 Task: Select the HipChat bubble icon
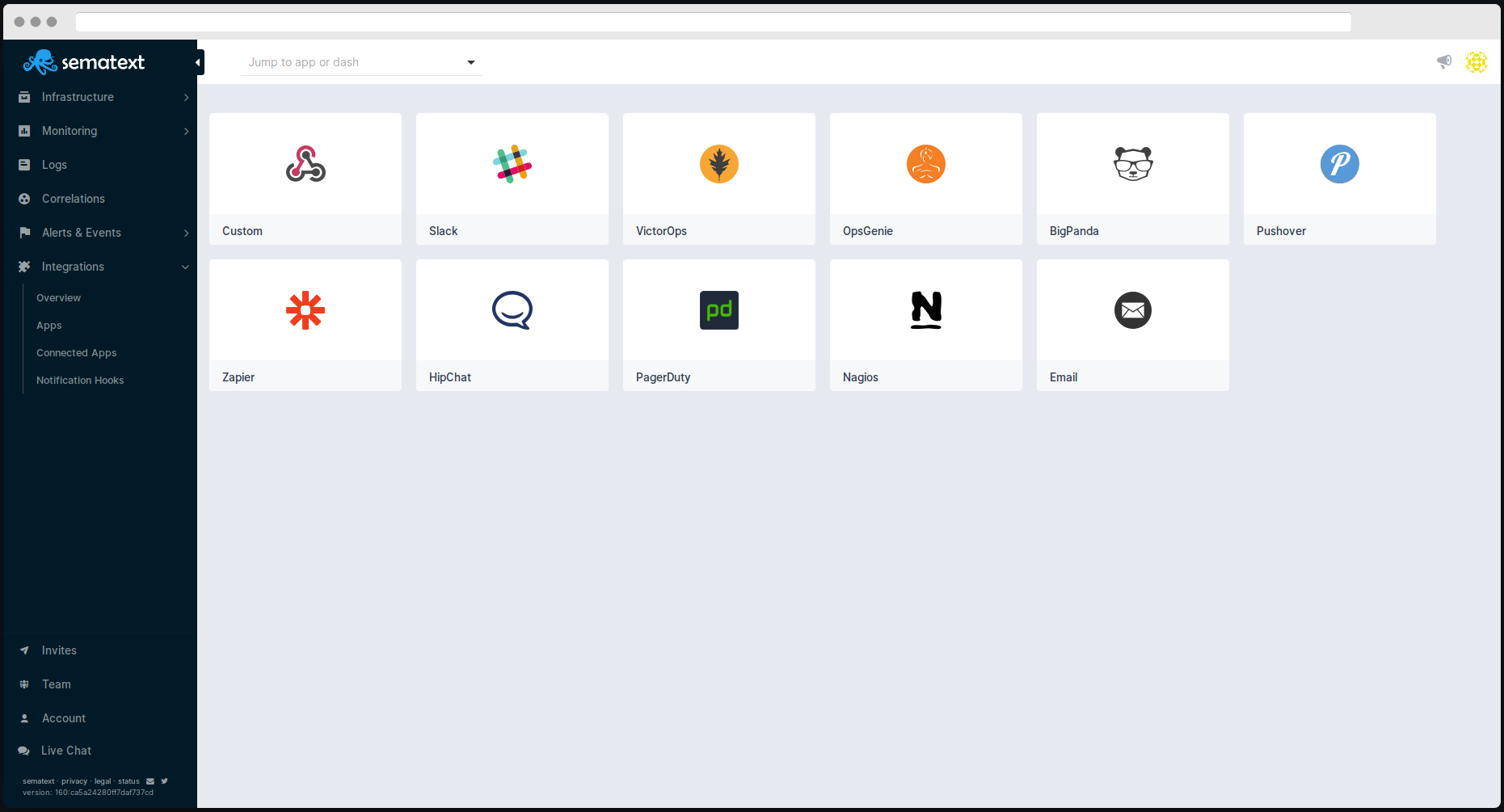click(x=512, y=310)
